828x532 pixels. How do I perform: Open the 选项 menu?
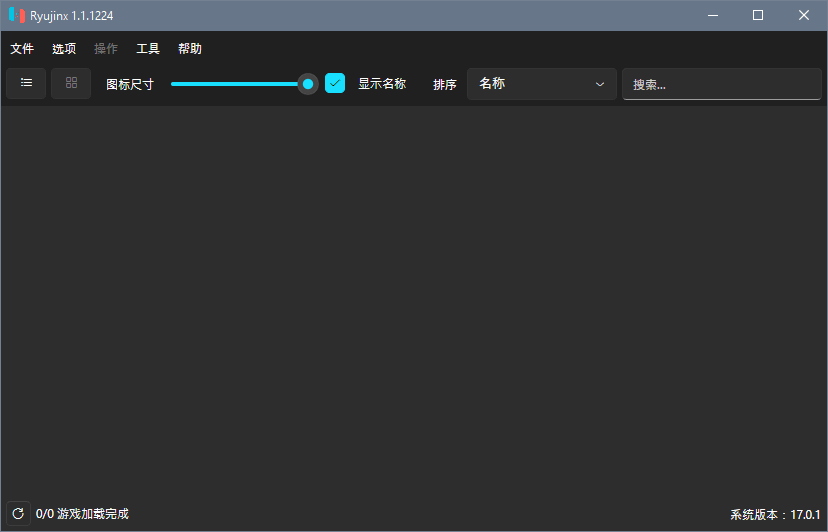pyautogui.click(x=64, y=49)
